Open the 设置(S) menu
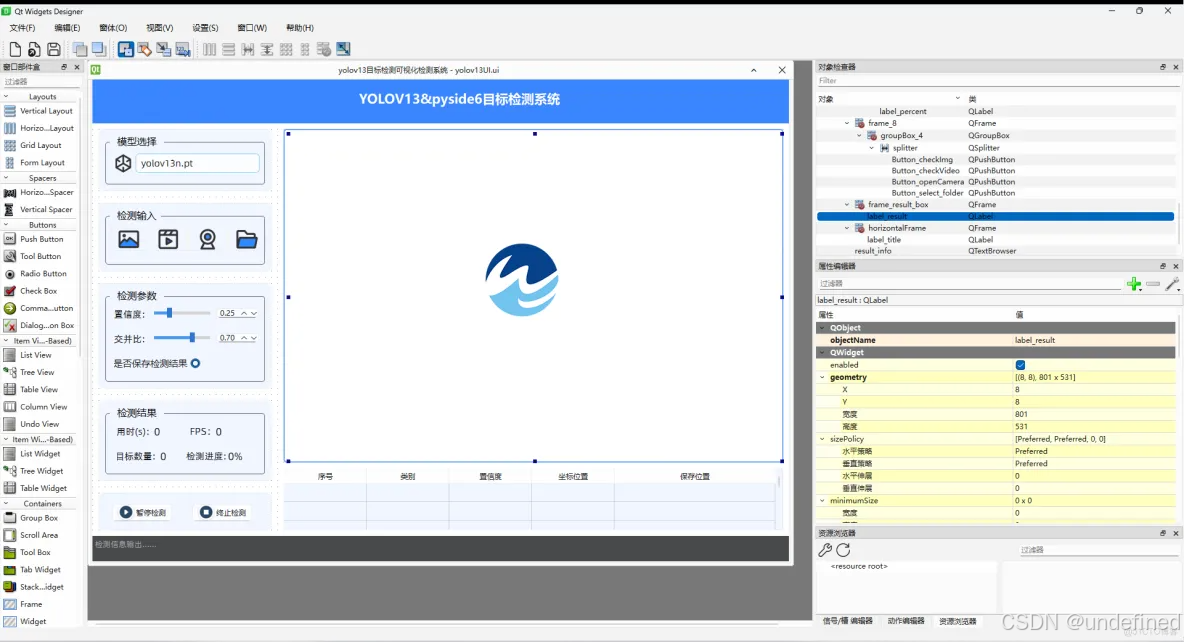This screenshot has width=1184, height=642. (x=205, y=28)
